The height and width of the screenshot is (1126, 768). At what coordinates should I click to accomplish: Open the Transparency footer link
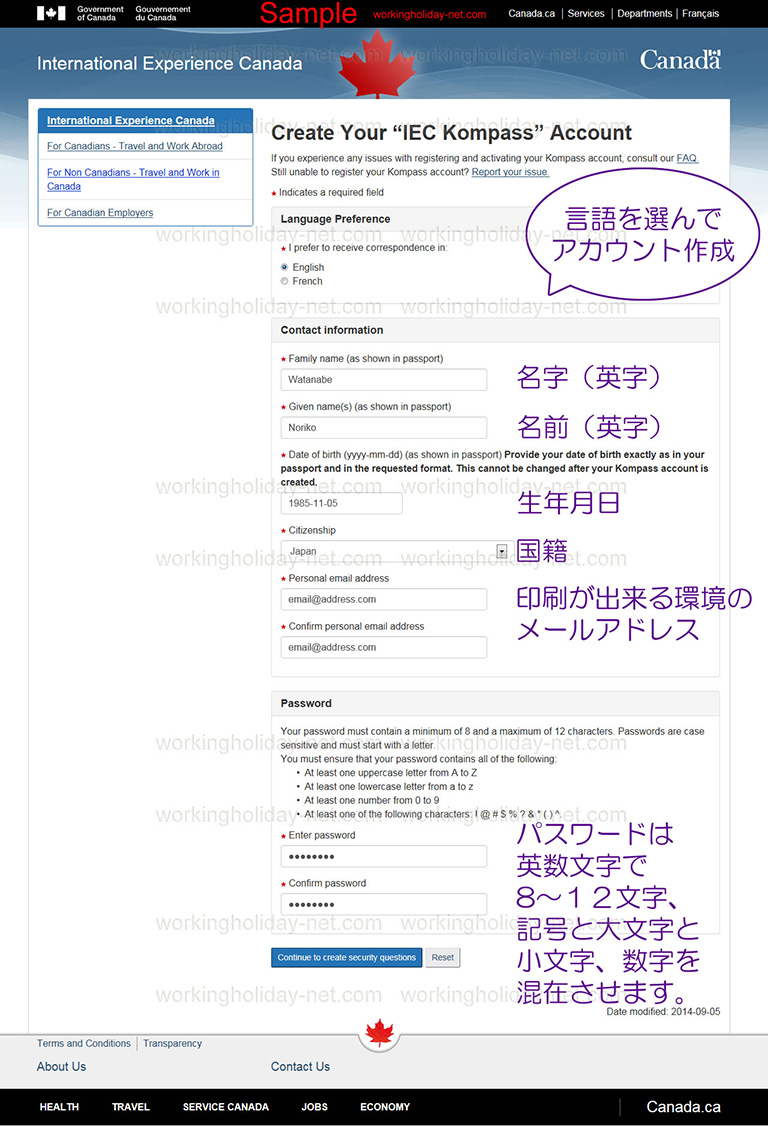[x=172, y=1043]
